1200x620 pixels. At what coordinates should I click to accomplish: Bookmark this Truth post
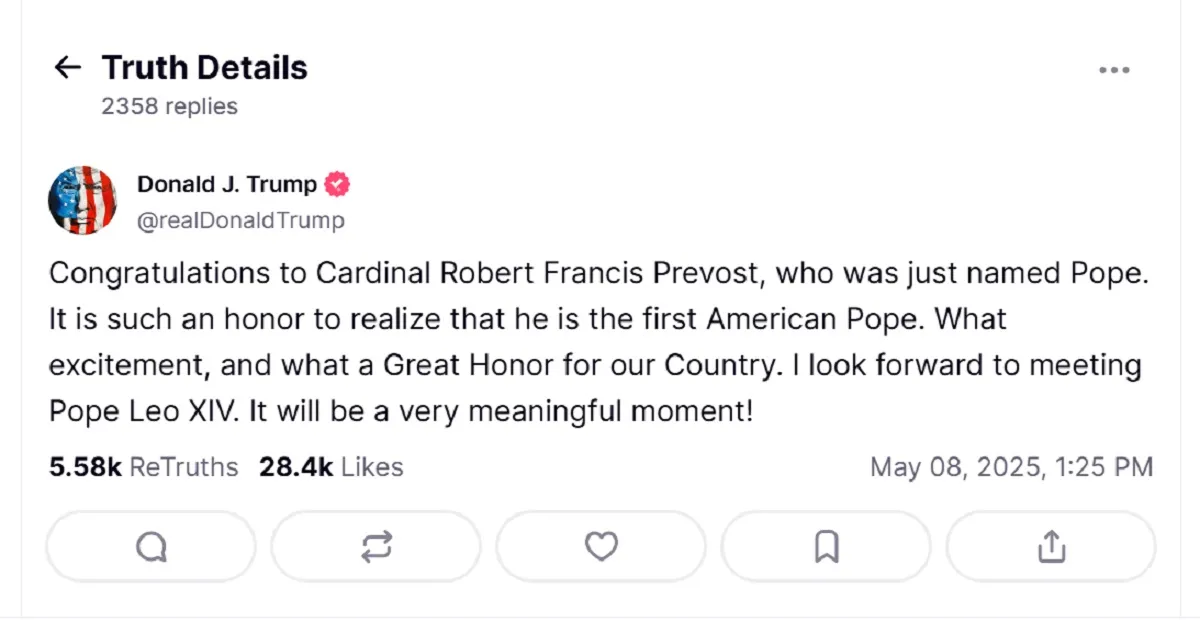(826, 546)
